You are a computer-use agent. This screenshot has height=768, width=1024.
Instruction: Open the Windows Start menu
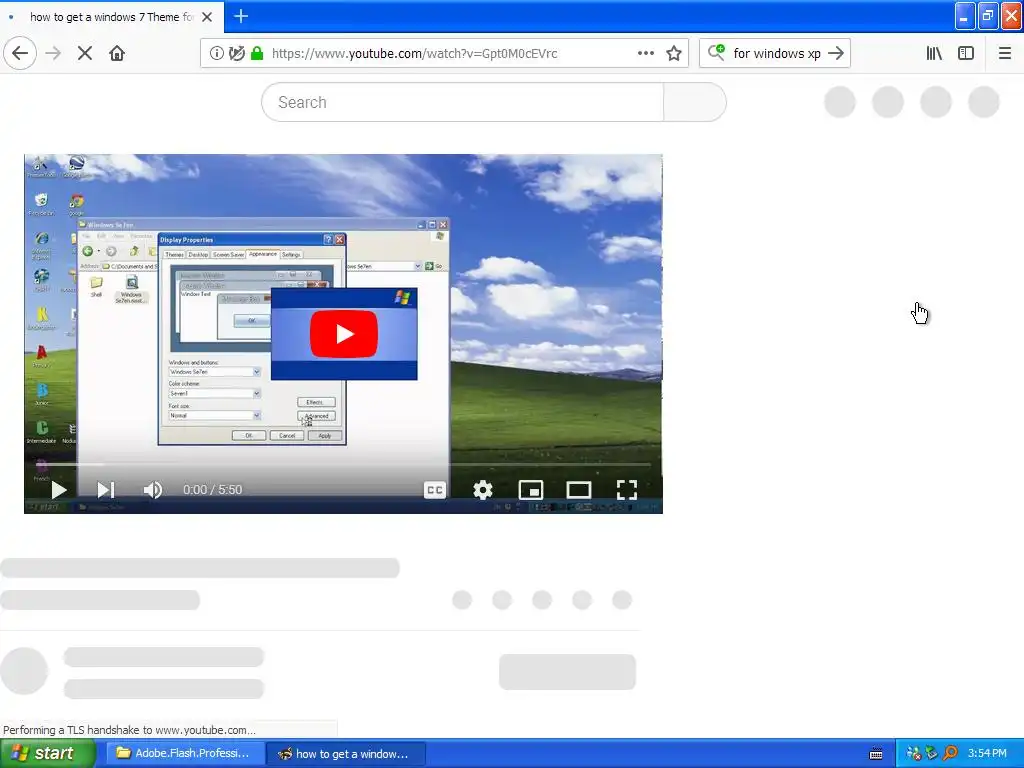point(47,753)
